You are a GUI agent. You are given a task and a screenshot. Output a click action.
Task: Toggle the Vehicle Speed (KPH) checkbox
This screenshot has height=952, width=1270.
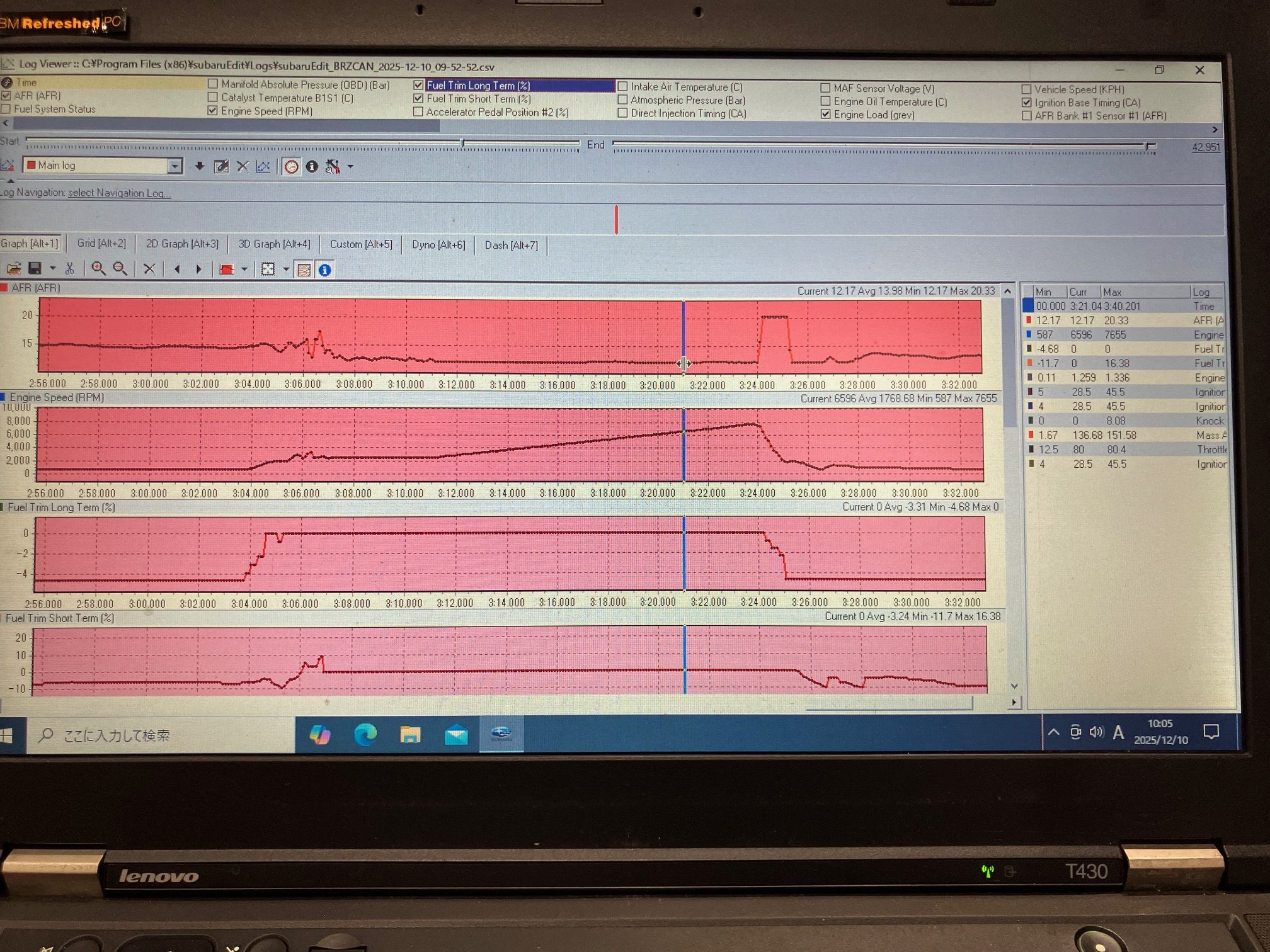click(x=1026, y=89)
